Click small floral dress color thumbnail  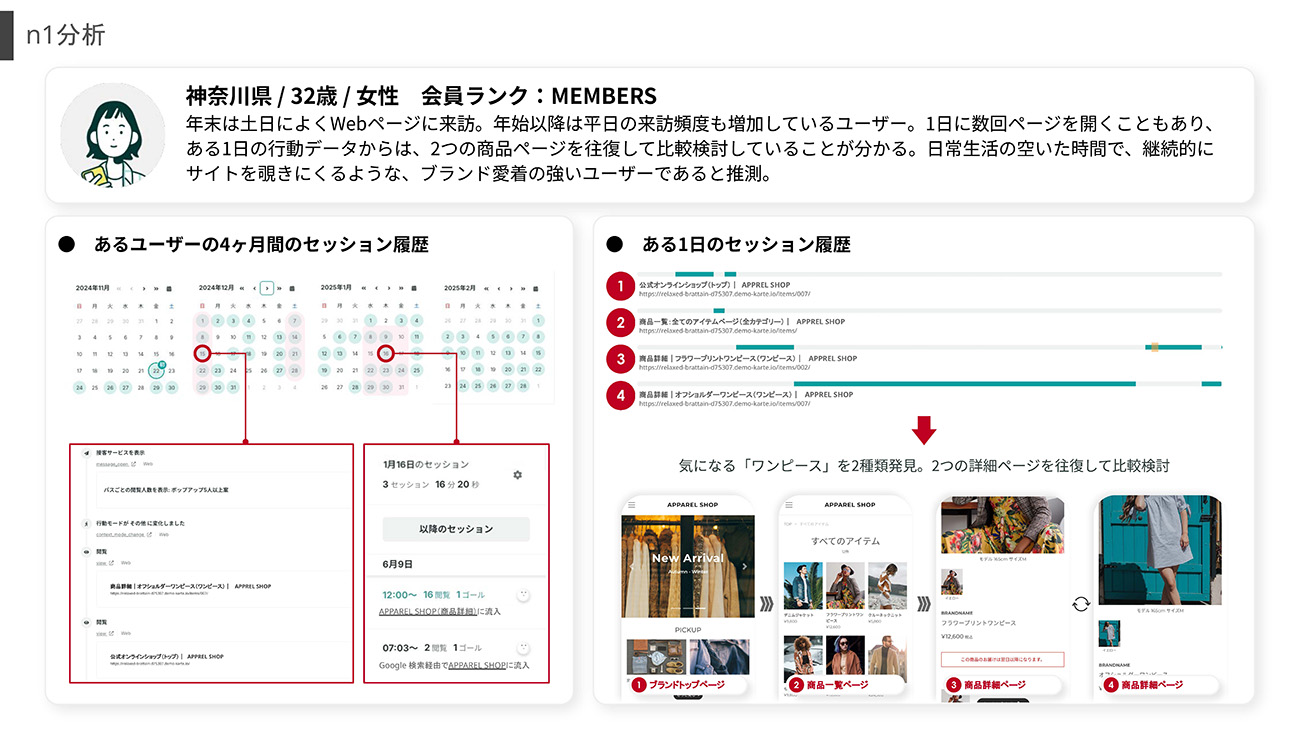click(x=952, y=582)
